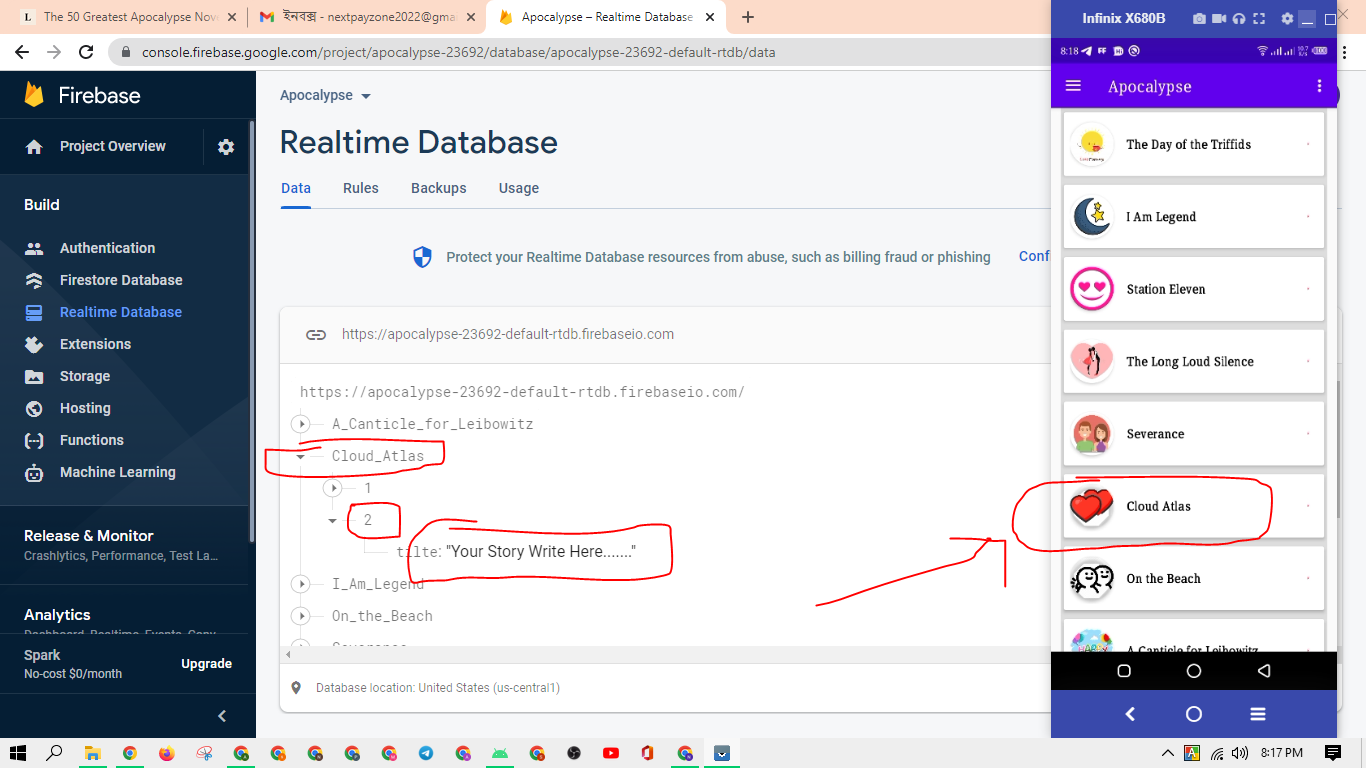The image size is (1366, 768).
Task: Open The Long Loud Silence card
Action: pyautogui.click(x=1193, y=361)
